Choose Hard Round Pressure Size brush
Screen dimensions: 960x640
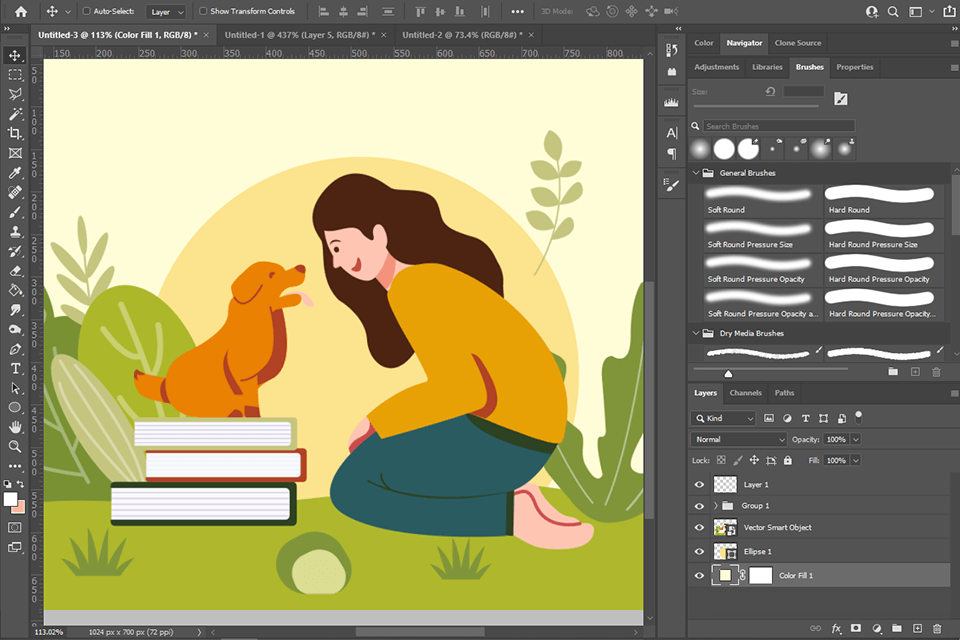click(x=883, y=235)
